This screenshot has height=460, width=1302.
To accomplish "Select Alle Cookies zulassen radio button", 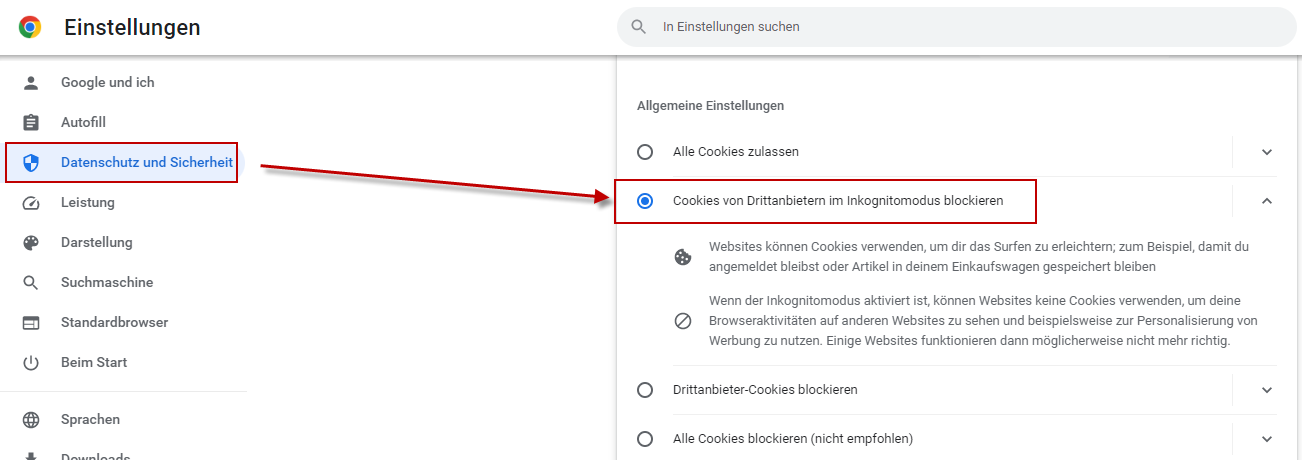I will (645, 152).
